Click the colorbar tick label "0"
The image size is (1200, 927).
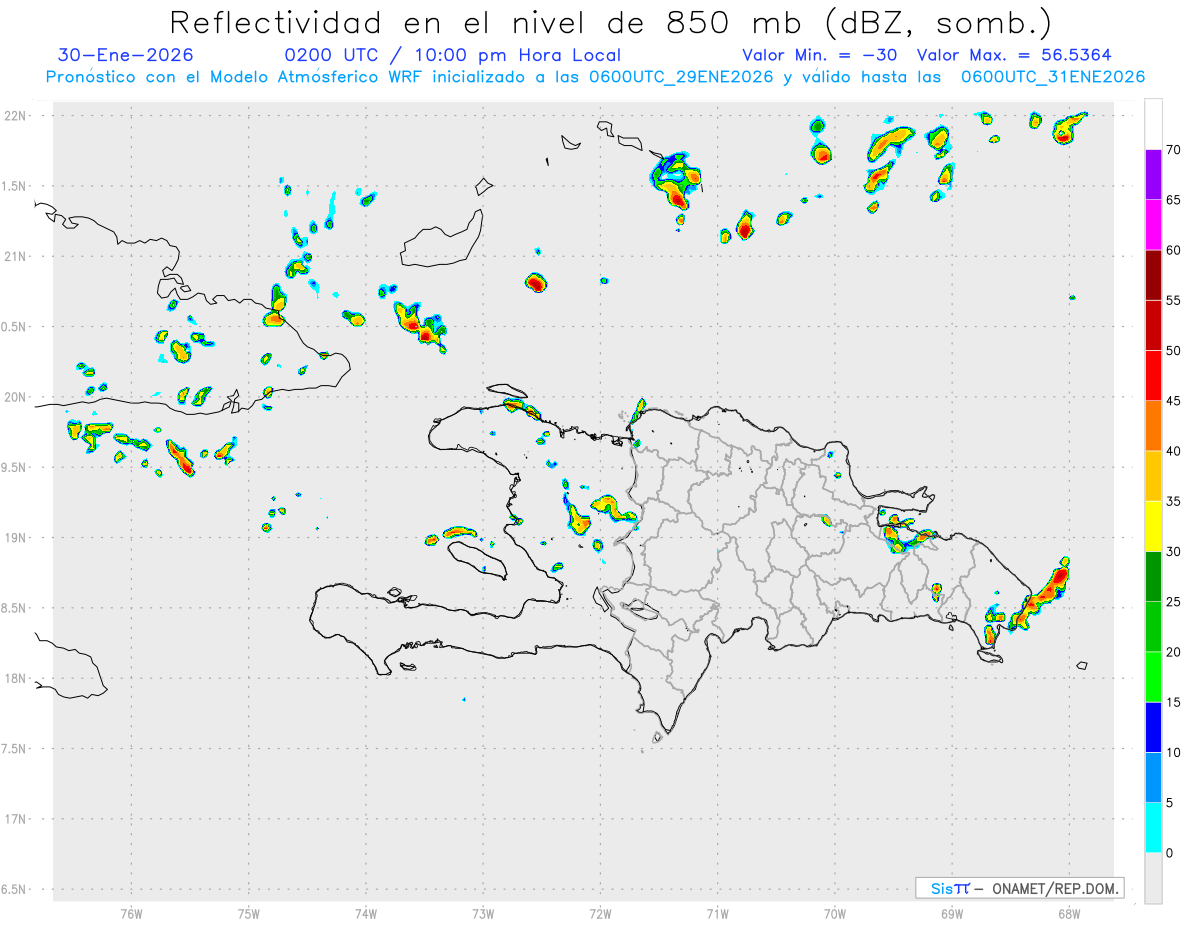[1169, 853]
